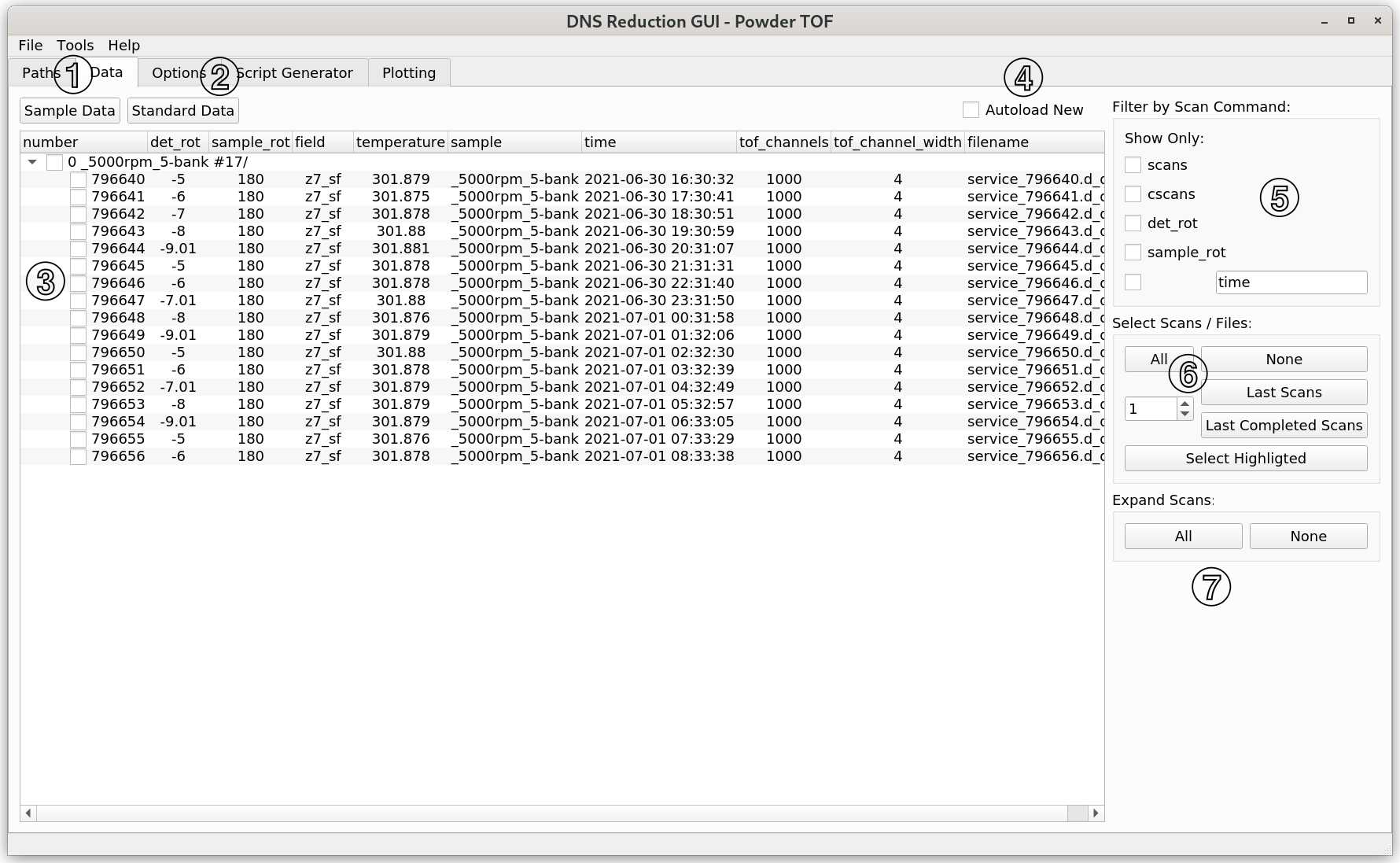Open the File menu
This screenshot has height=863, width=1400.
pyautogui.click(x=30, y=46)
